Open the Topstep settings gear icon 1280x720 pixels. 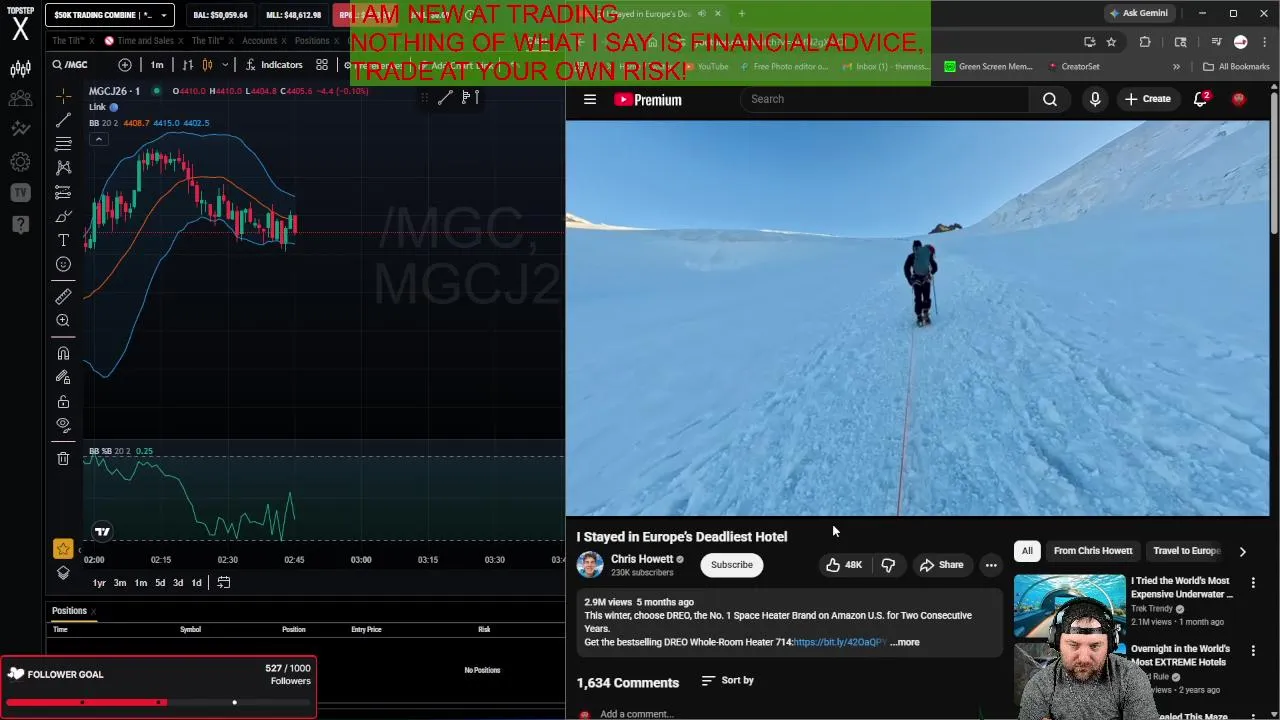click(20, 161)
